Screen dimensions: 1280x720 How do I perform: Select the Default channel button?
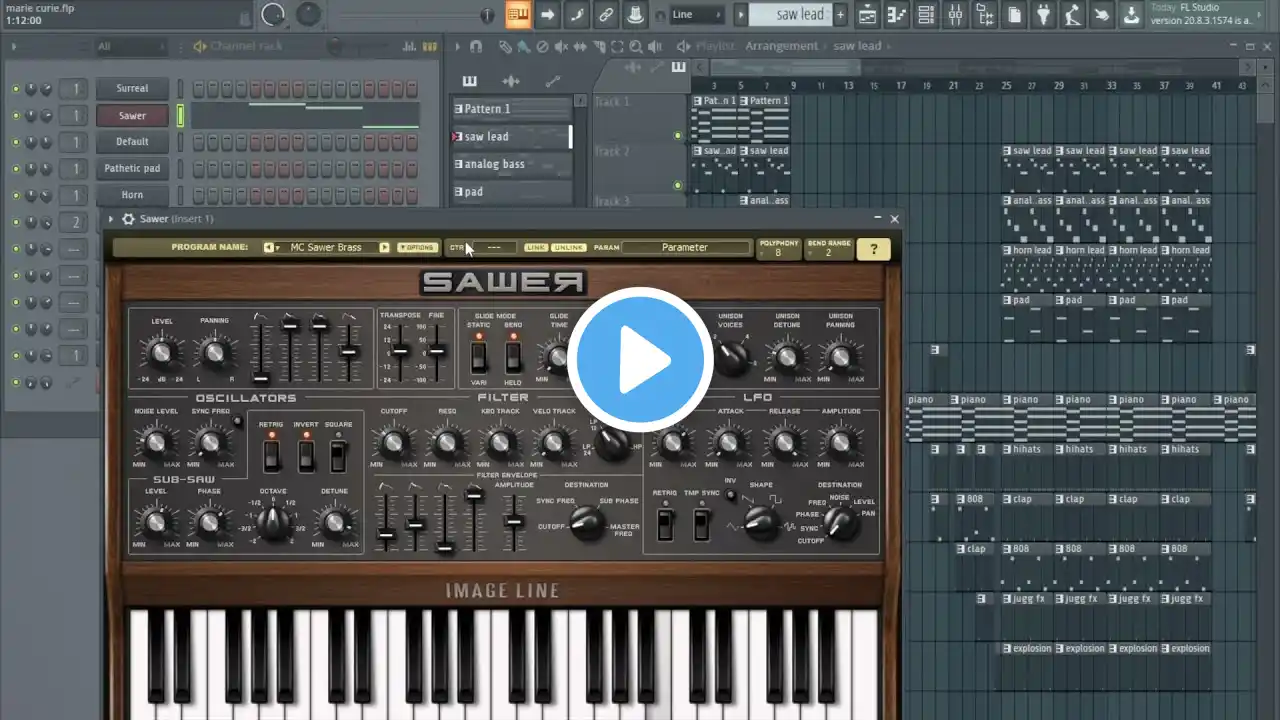pyautogui.click(x=132, y=142)
